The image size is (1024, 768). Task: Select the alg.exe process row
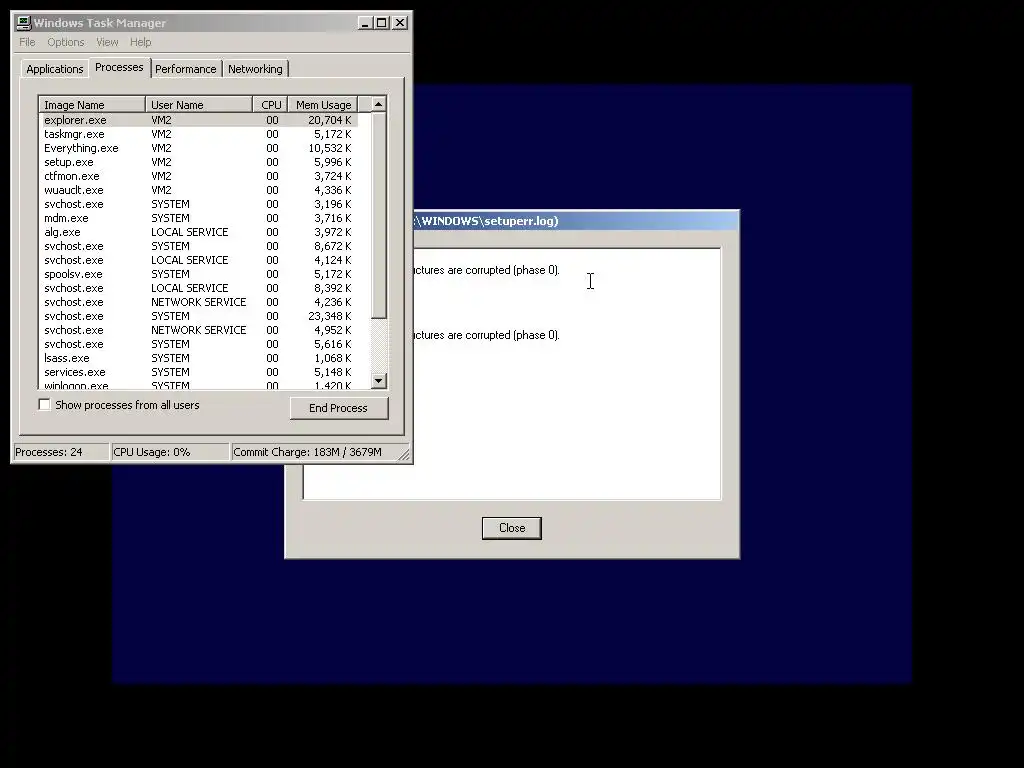point(199,232)
